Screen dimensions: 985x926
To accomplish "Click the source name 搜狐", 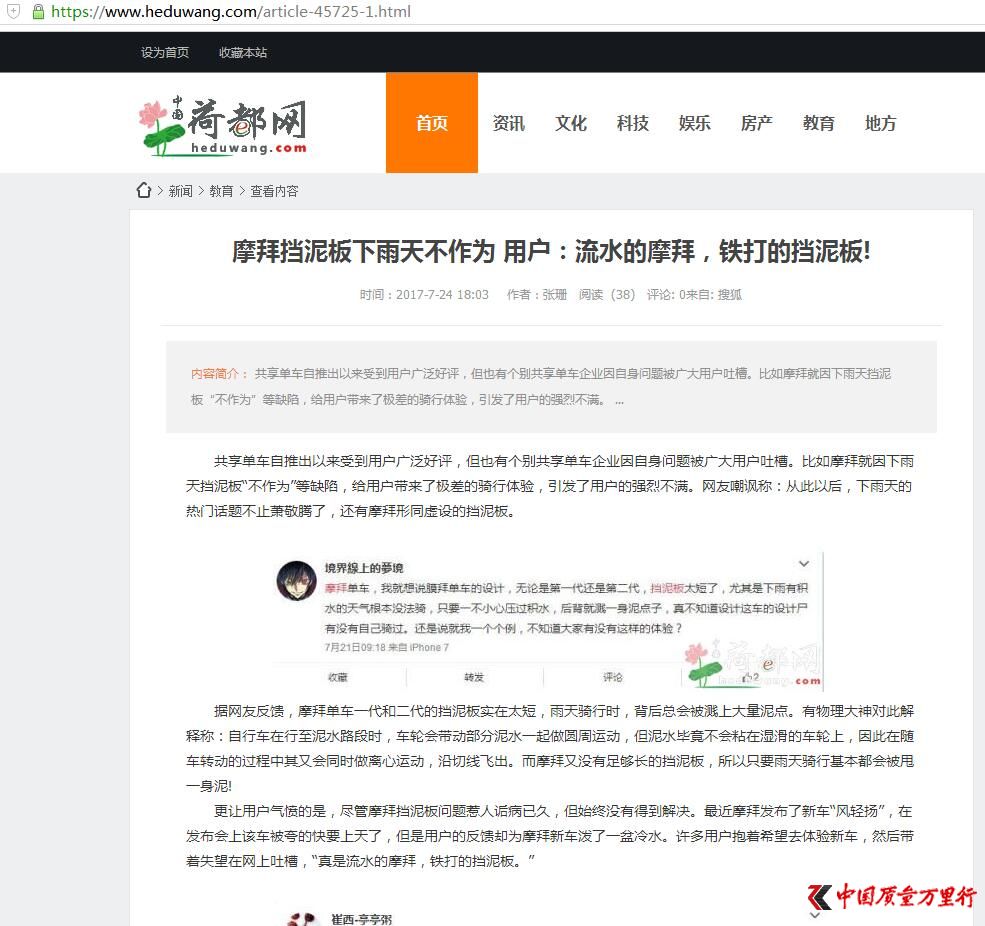I will tap(730, 295).
